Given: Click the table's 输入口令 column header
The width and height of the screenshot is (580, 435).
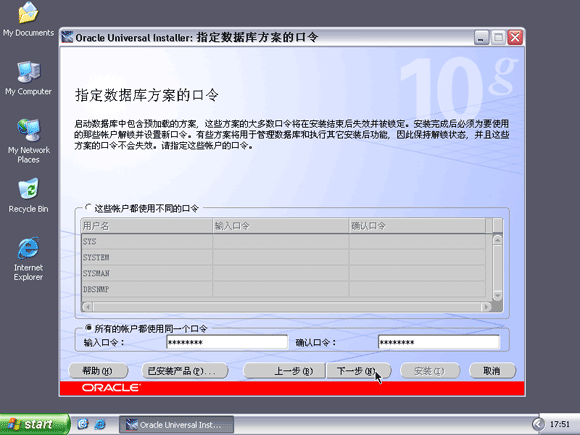Looking at the screenshot, I should pos(281,226).
